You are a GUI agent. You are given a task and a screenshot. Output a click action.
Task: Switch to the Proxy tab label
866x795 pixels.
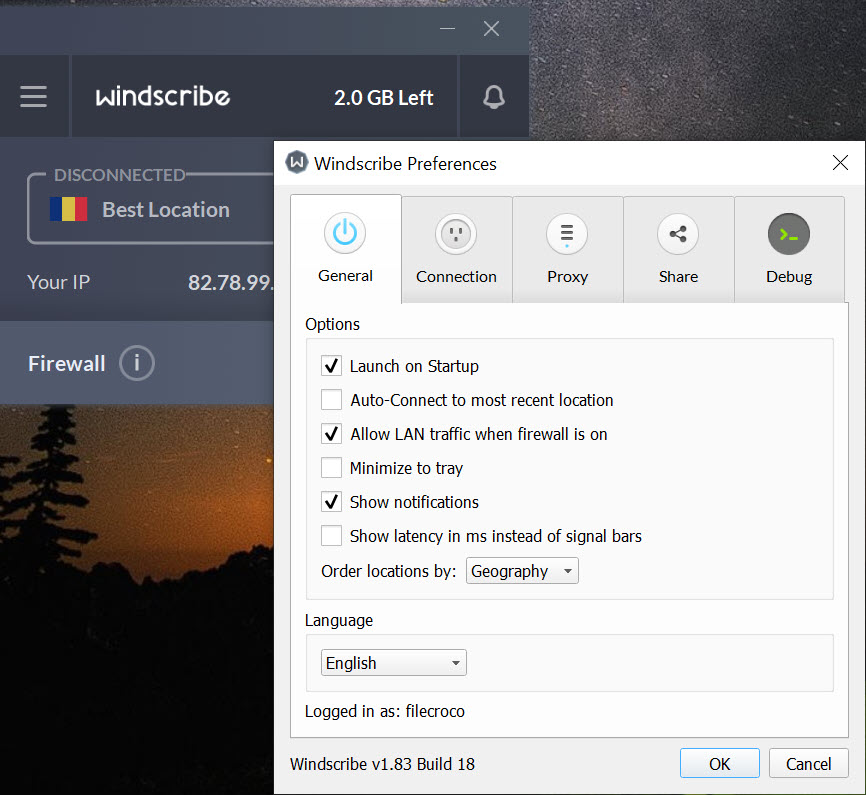click(567, 277)
